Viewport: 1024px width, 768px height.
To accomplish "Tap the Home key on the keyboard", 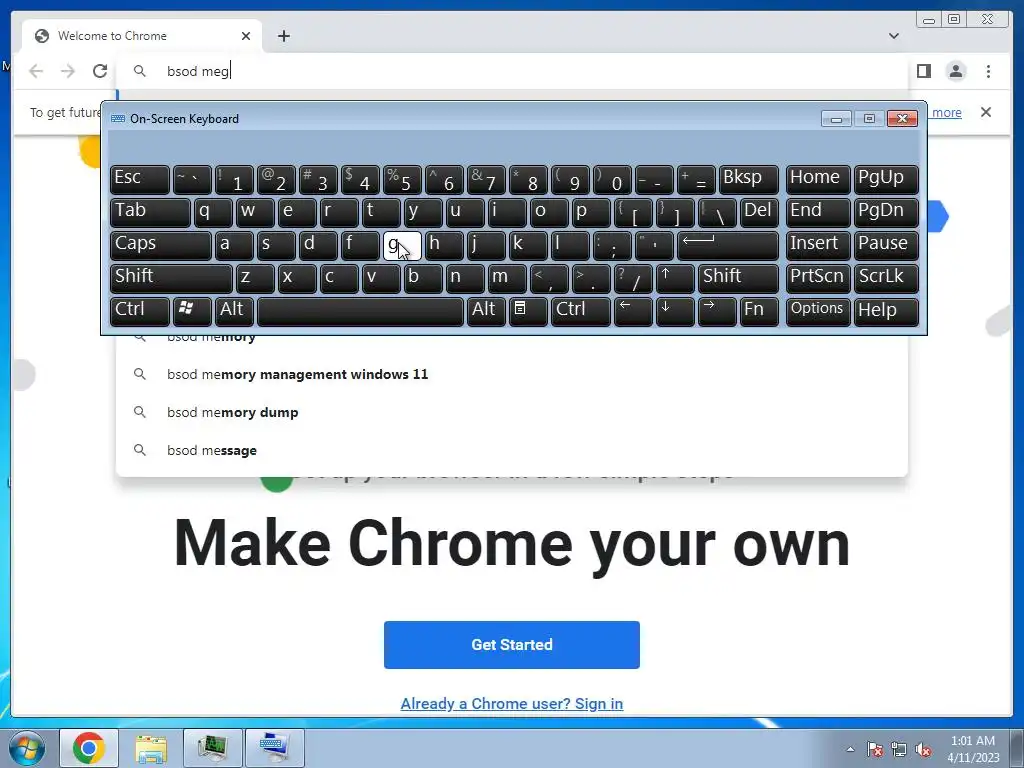I will click(x=818, y=180).
